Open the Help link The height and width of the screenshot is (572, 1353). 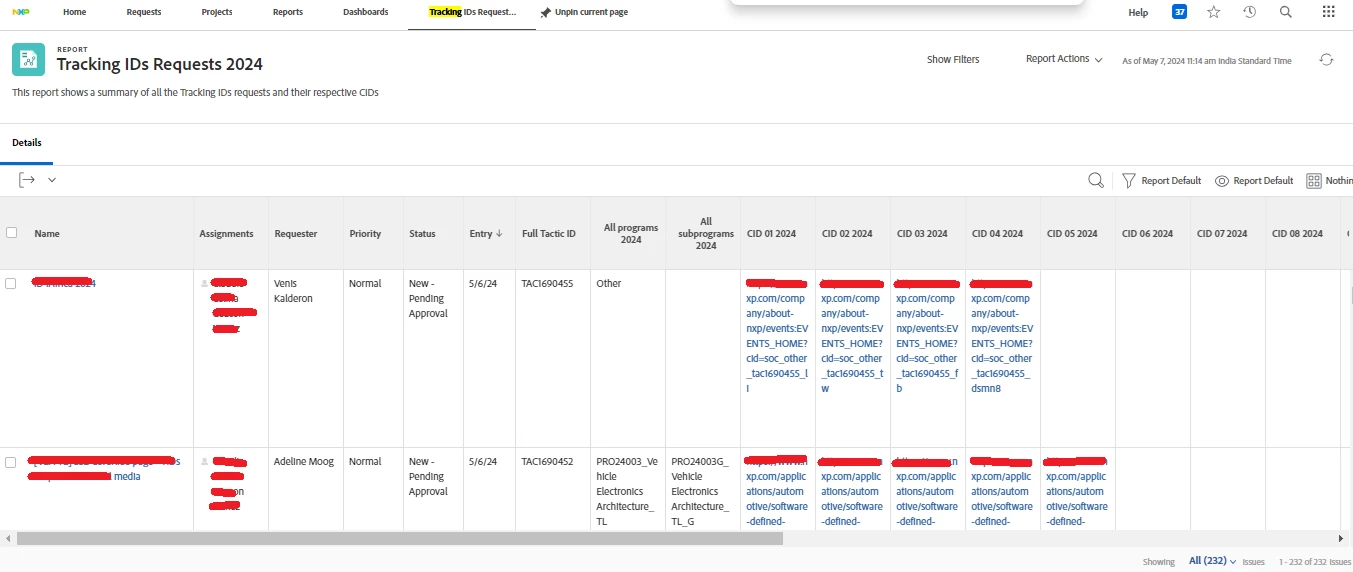pos(1138,12)
